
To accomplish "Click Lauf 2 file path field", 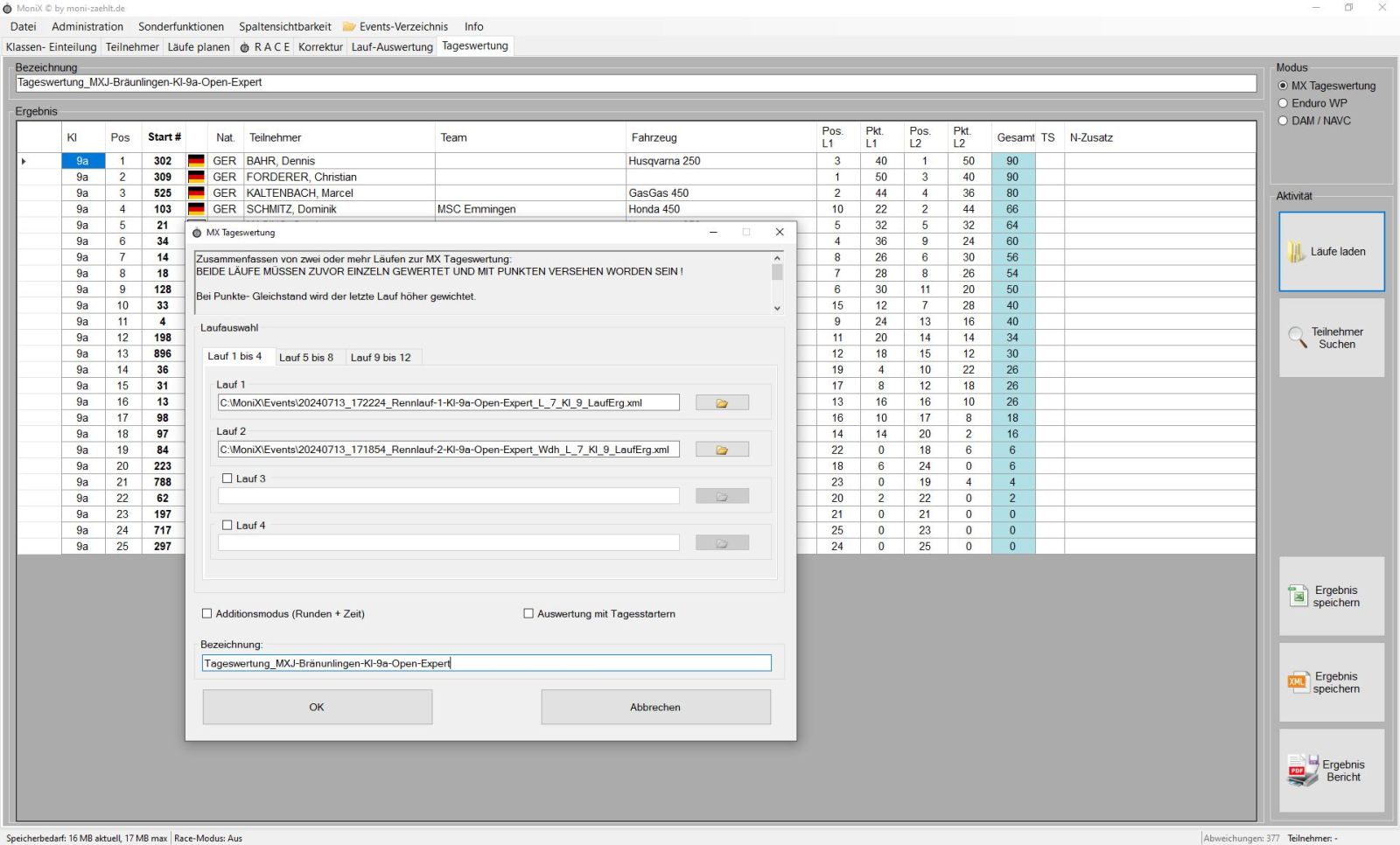I will pos(449,450).
